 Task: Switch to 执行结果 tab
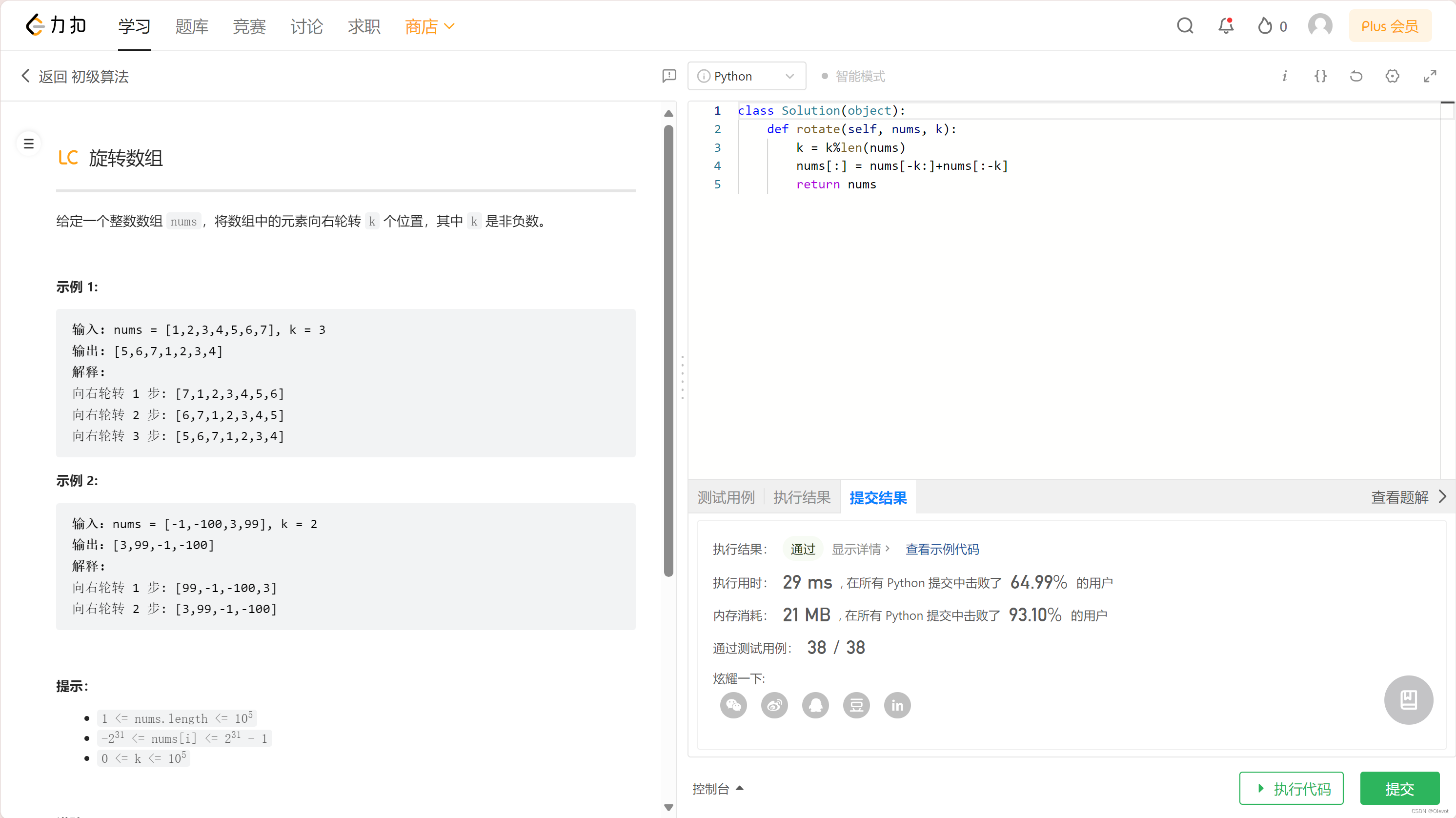click(802, 497)
